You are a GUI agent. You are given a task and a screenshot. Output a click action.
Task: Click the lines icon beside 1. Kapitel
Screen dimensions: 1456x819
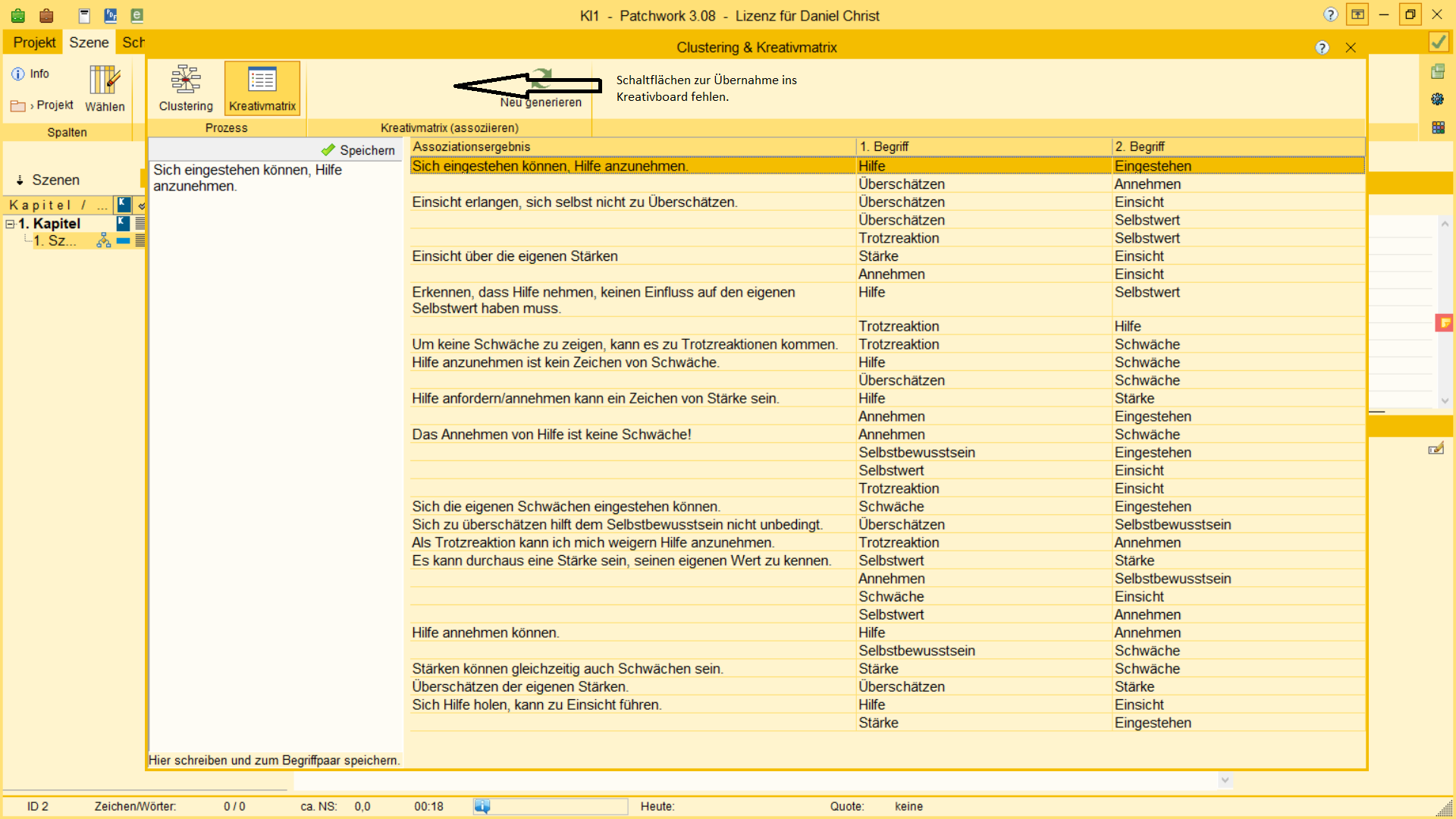coord(140,223)
